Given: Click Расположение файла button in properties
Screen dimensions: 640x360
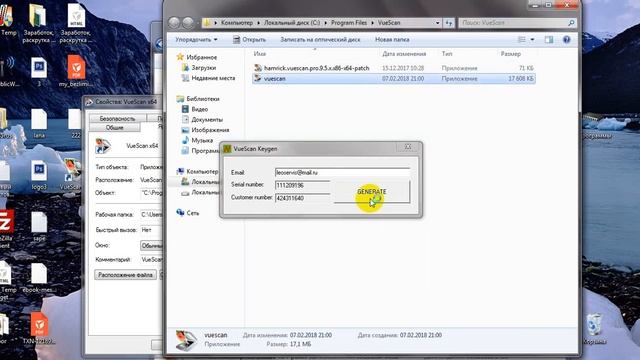Looking at the screenshot, I should click(125, 275).
